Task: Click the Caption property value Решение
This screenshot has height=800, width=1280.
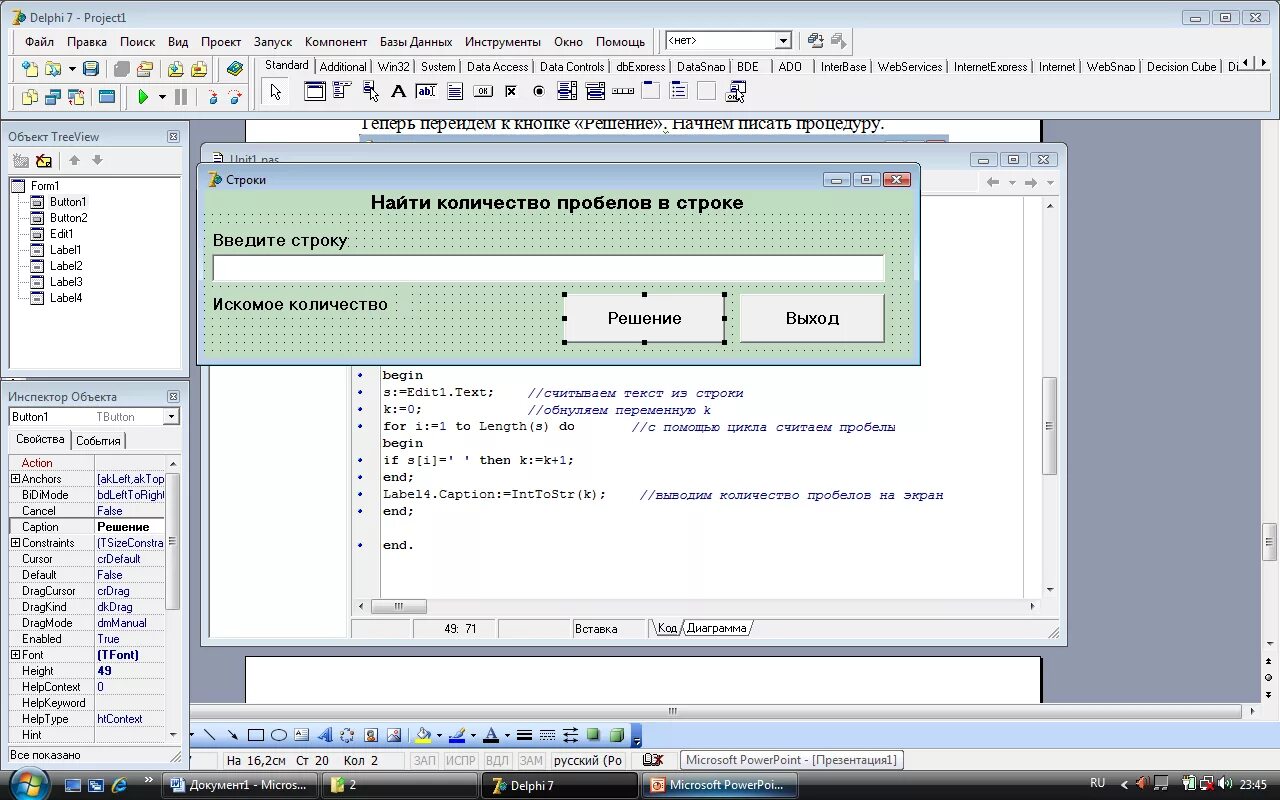Action: tap(130, 527)
